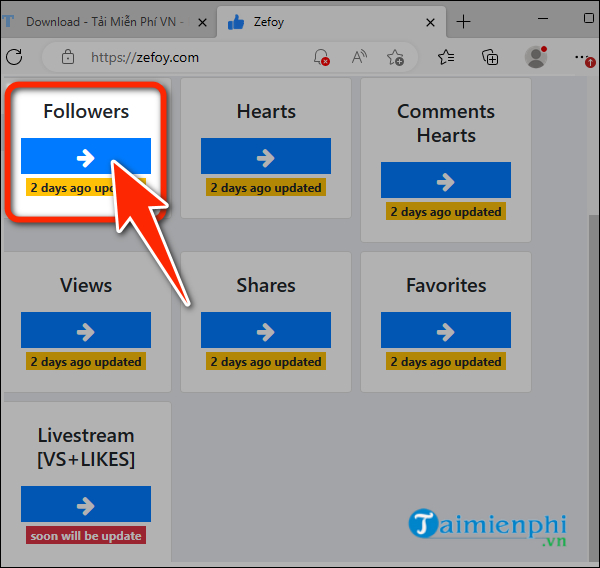600x568 pixels.
Task: Click the Livestream [VS+LIKES] title
Action: click(86, 447)
